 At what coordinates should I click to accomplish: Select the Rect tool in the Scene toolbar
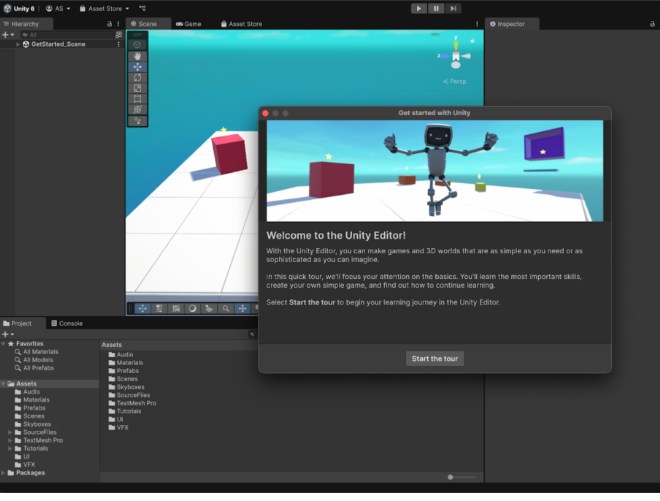tap(138, 99)
